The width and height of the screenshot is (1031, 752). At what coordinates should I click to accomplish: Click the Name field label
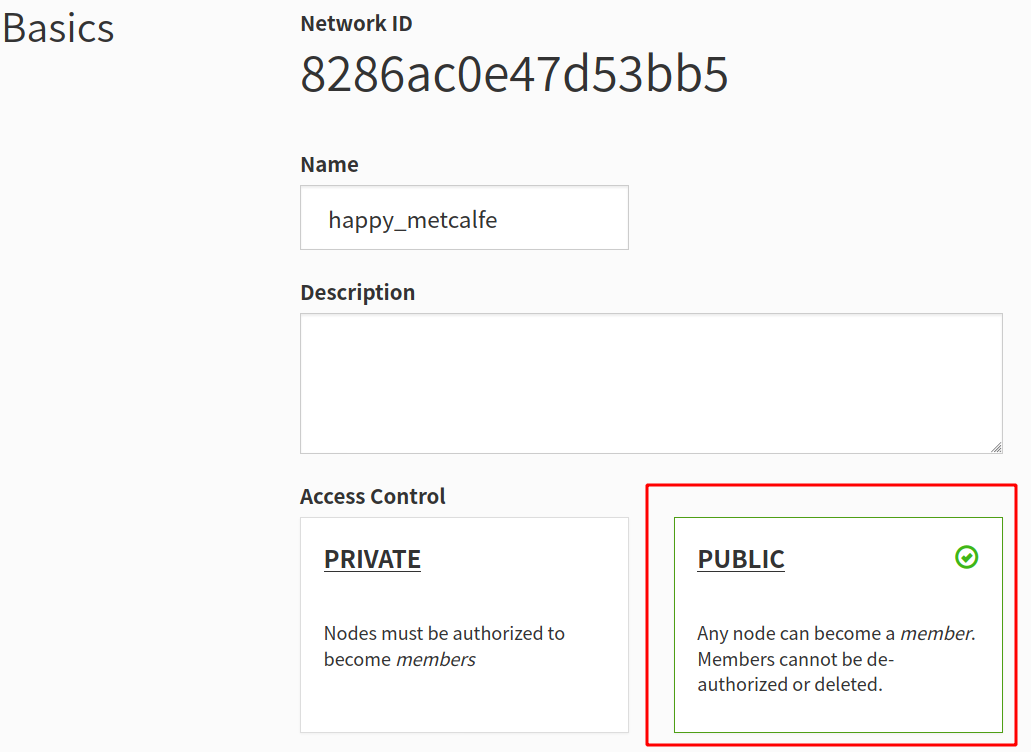329,164
